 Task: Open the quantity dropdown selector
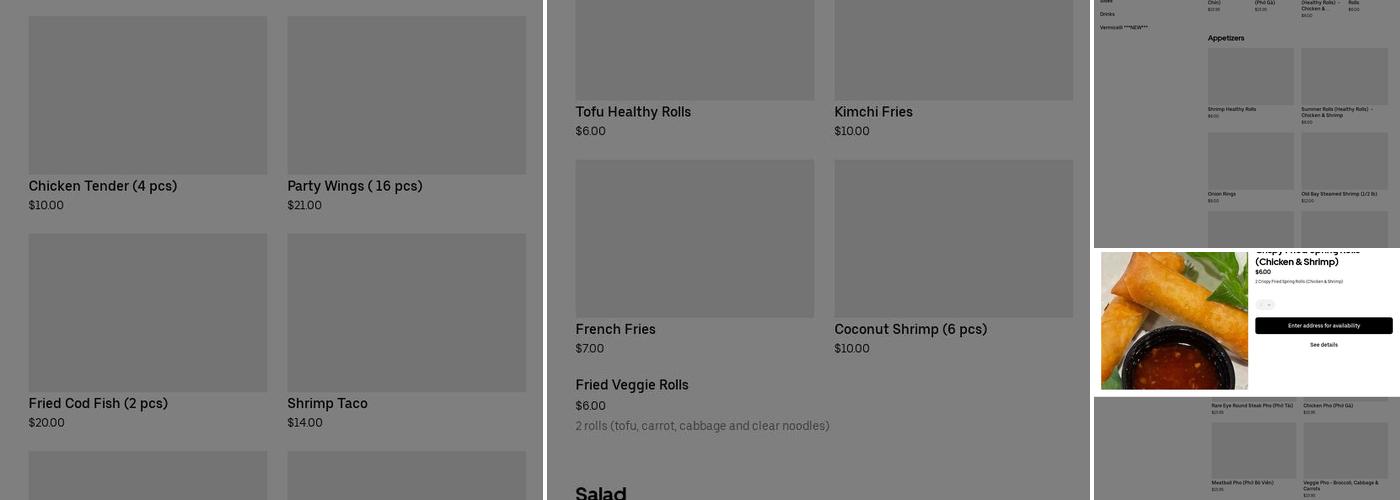point(1265,305)
